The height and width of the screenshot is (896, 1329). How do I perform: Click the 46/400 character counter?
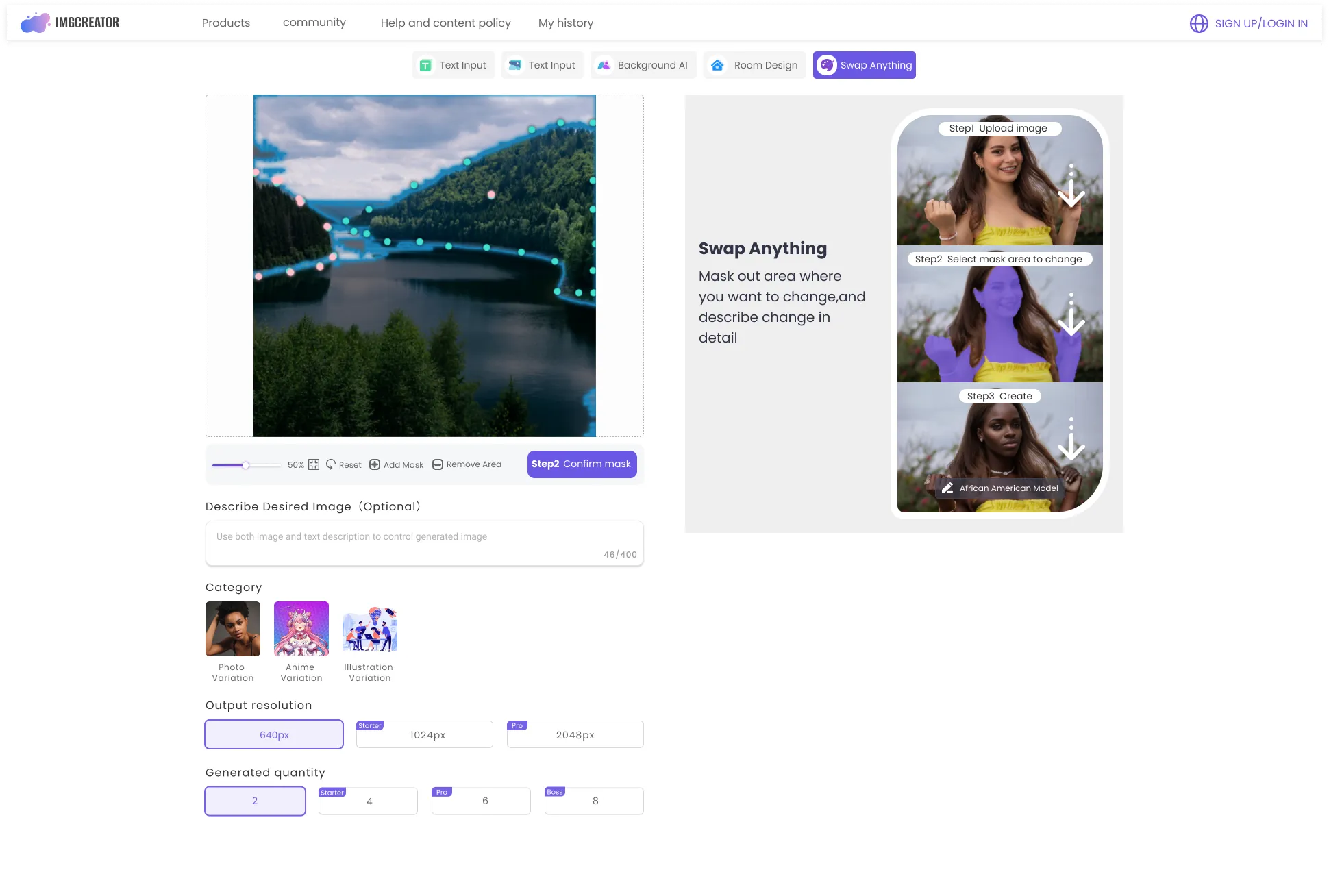[620, 555]
